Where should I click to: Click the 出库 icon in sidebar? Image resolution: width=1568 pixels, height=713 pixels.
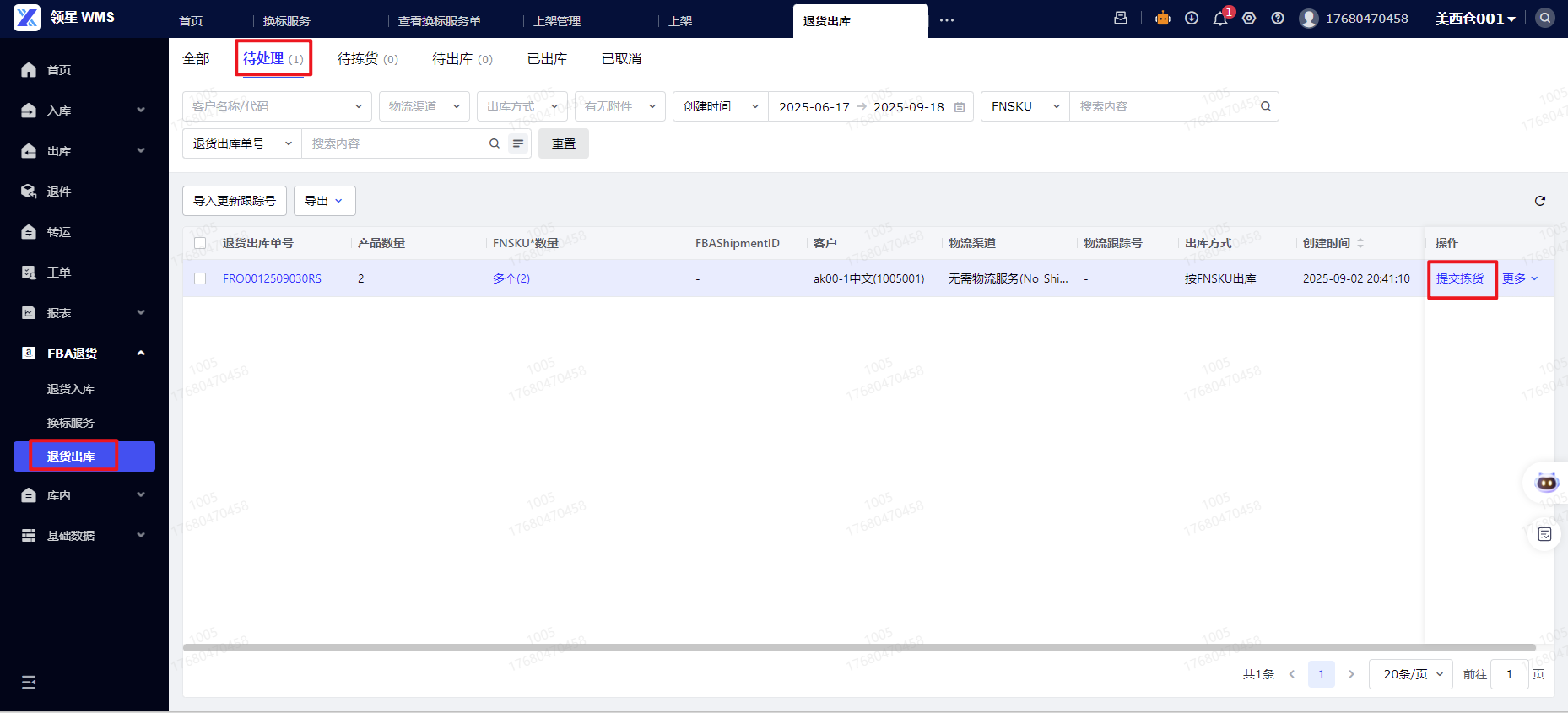(x=29, y=151)
